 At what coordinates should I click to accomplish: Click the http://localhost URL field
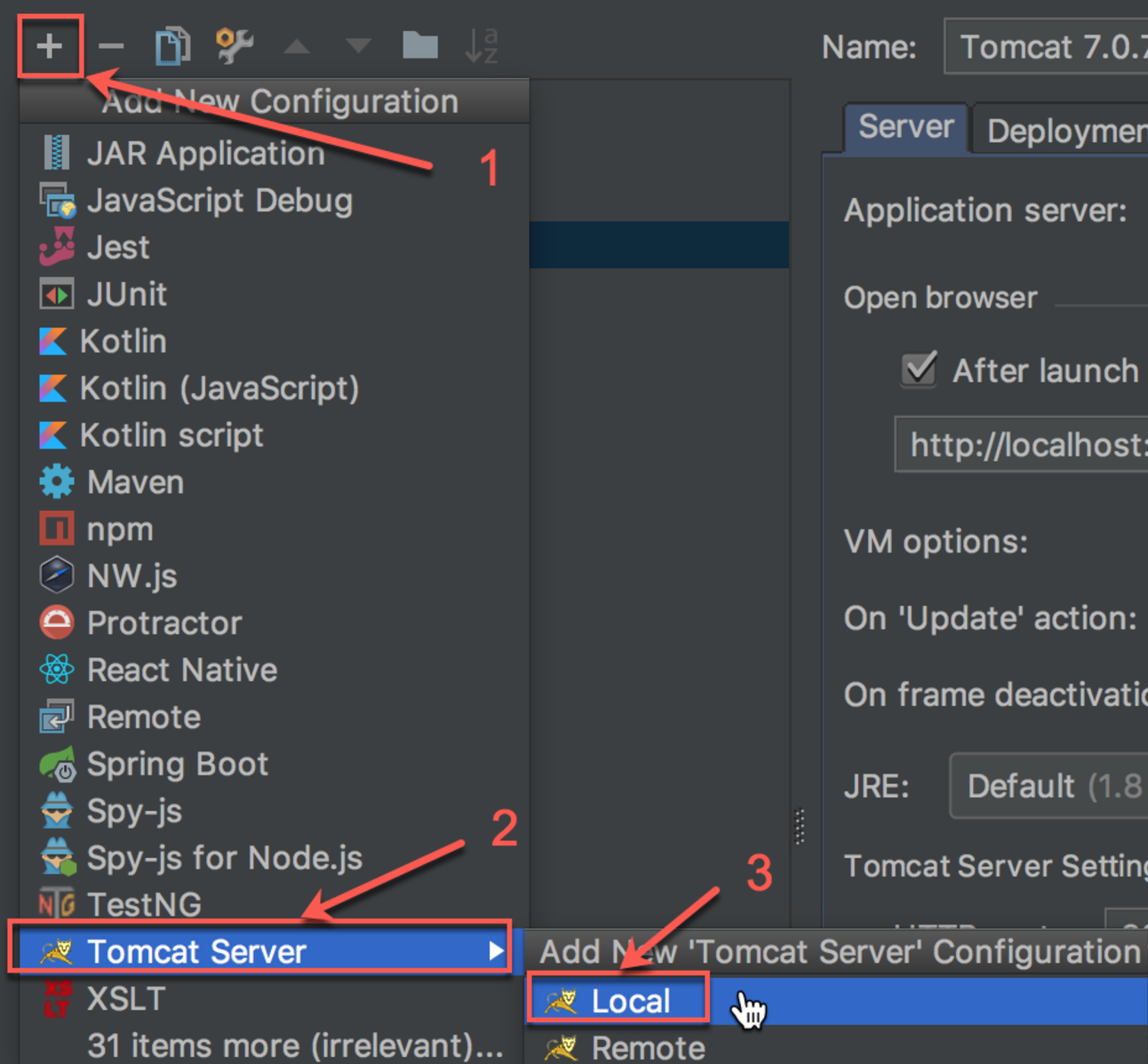[x=1021, y=444]
